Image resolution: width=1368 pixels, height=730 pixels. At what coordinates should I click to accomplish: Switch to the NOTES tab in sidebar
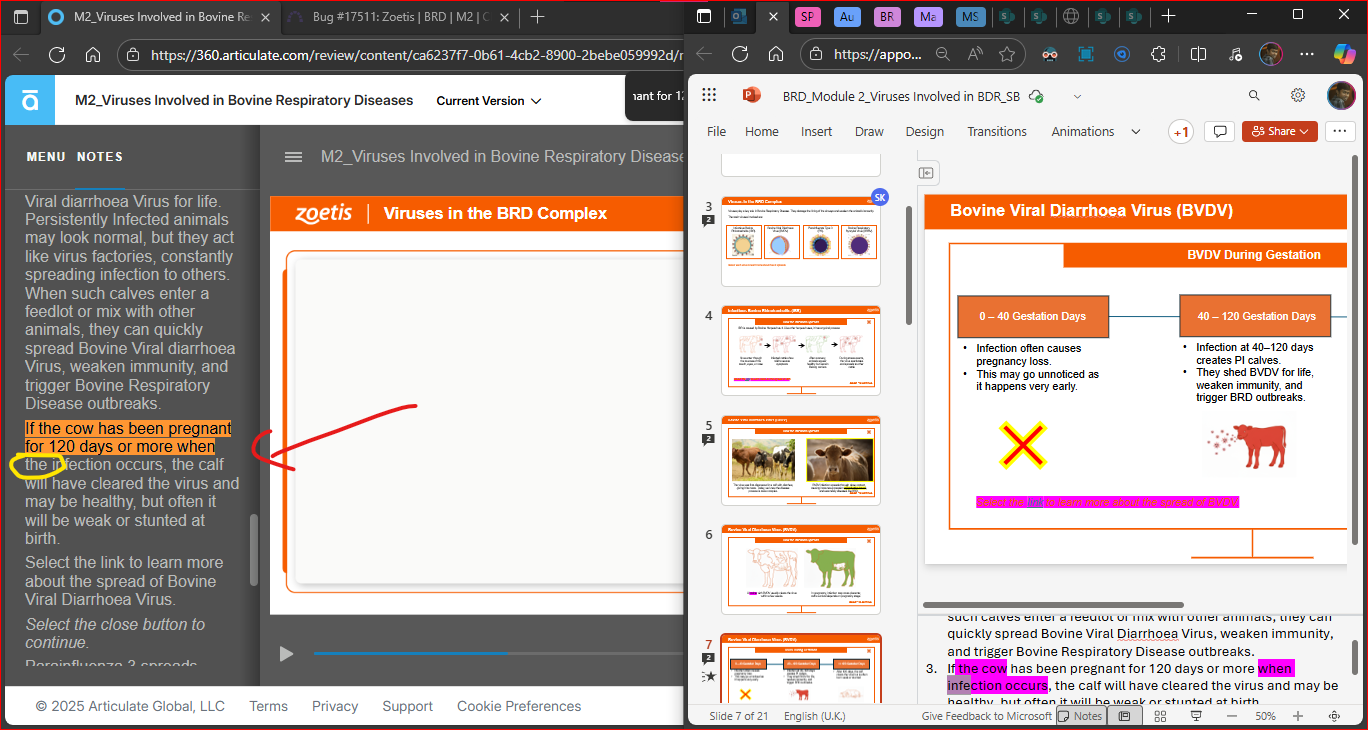coord(100,157)
